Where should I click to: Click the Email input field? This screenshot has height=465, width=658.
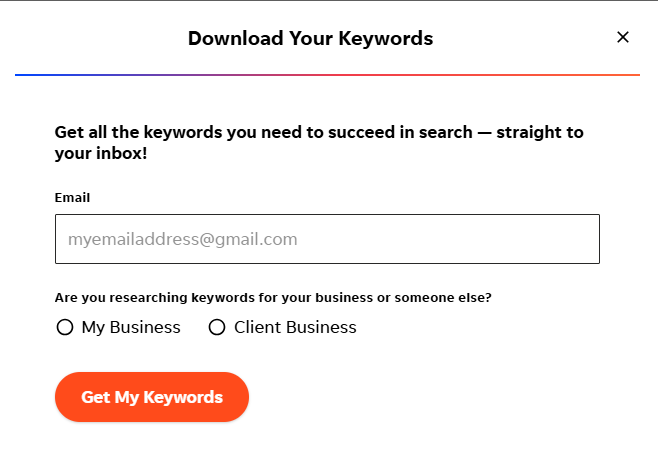pyautogui.click(x=327, y=239)
